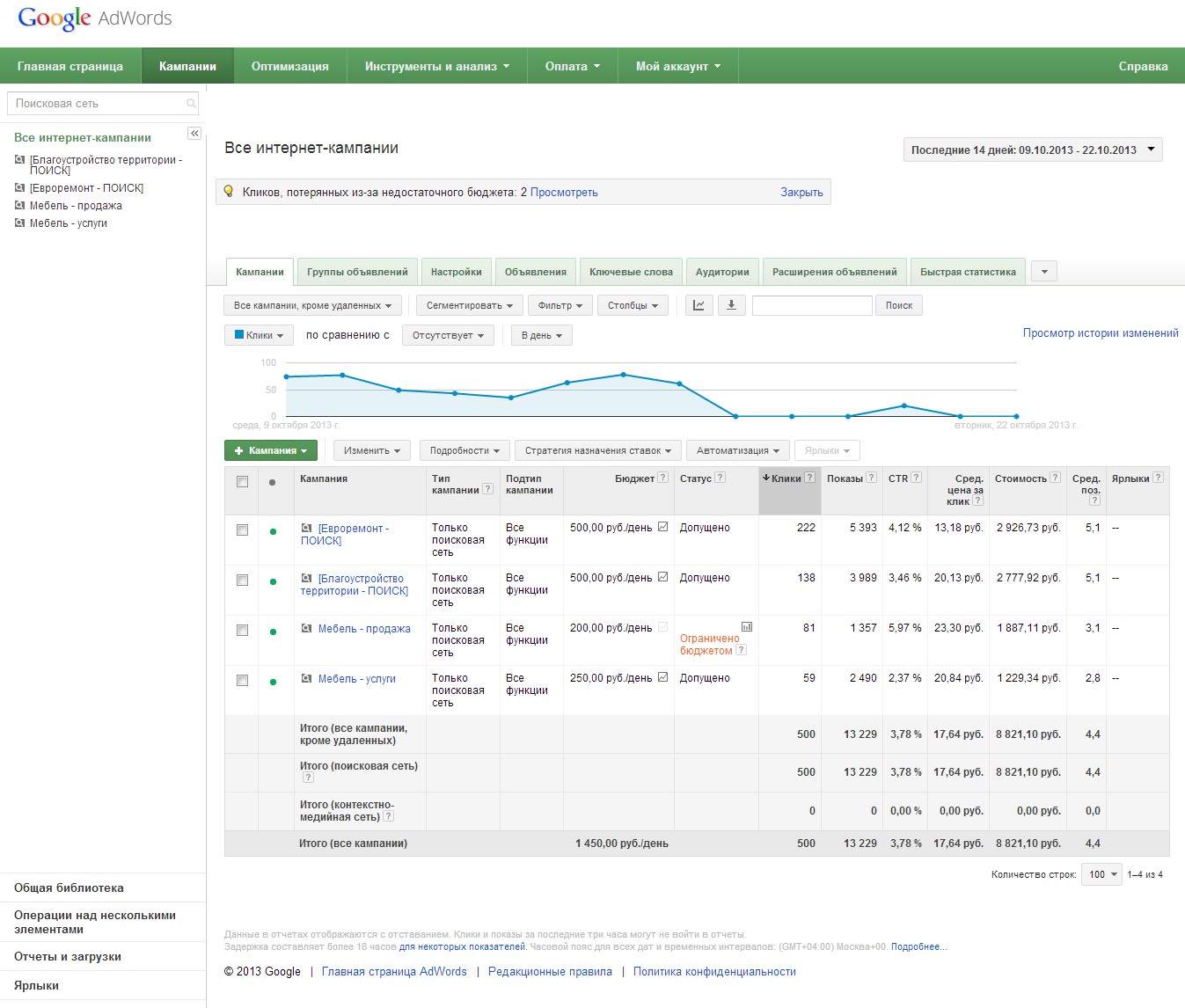Click the budget chart icon in Мебель - продажа row
The height and width of the screenshot is (1008, 1185).
pyautogui.click(x=746, y=627)
